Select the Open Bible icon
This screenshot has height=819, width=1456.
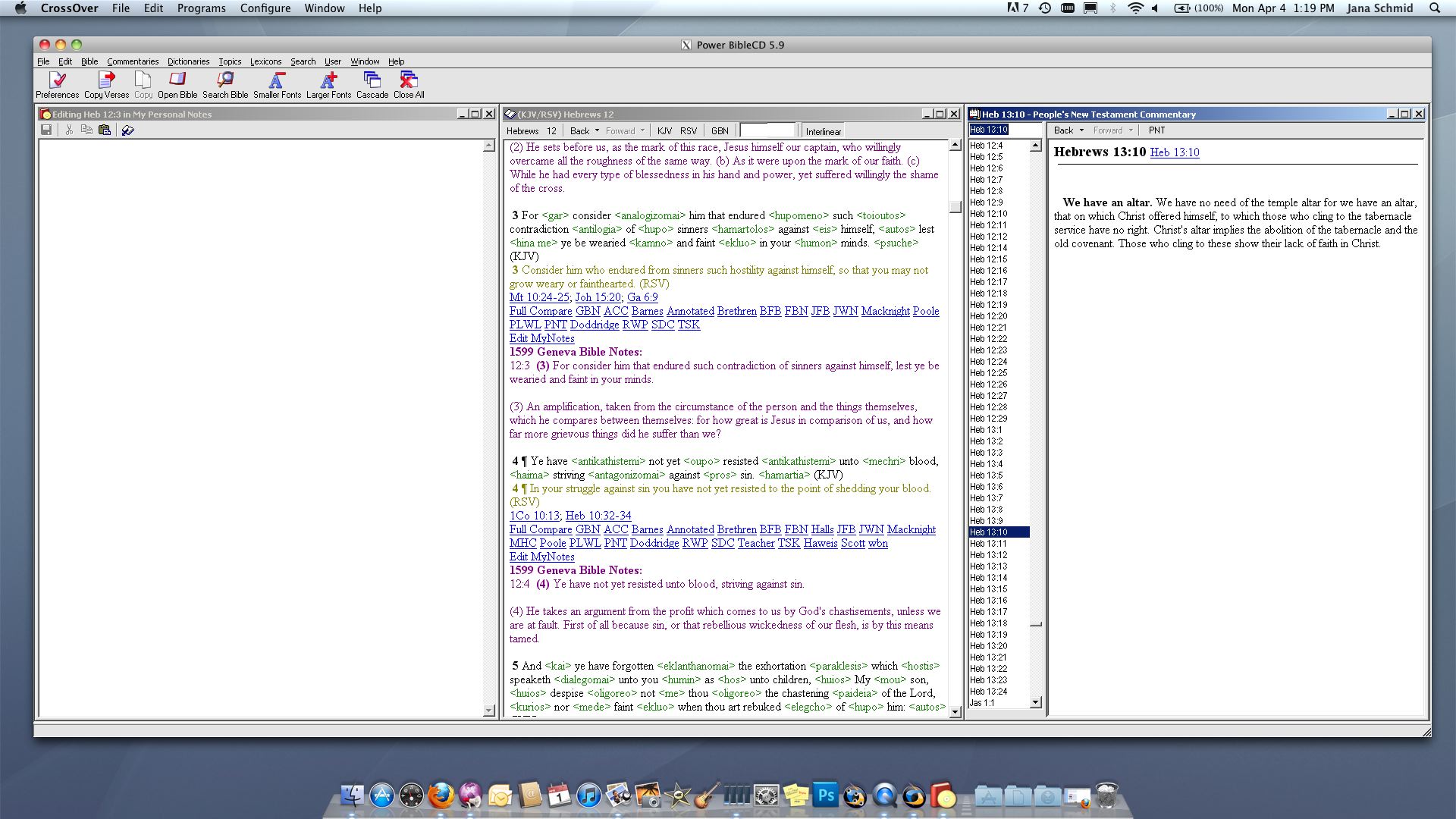[177, 83]
